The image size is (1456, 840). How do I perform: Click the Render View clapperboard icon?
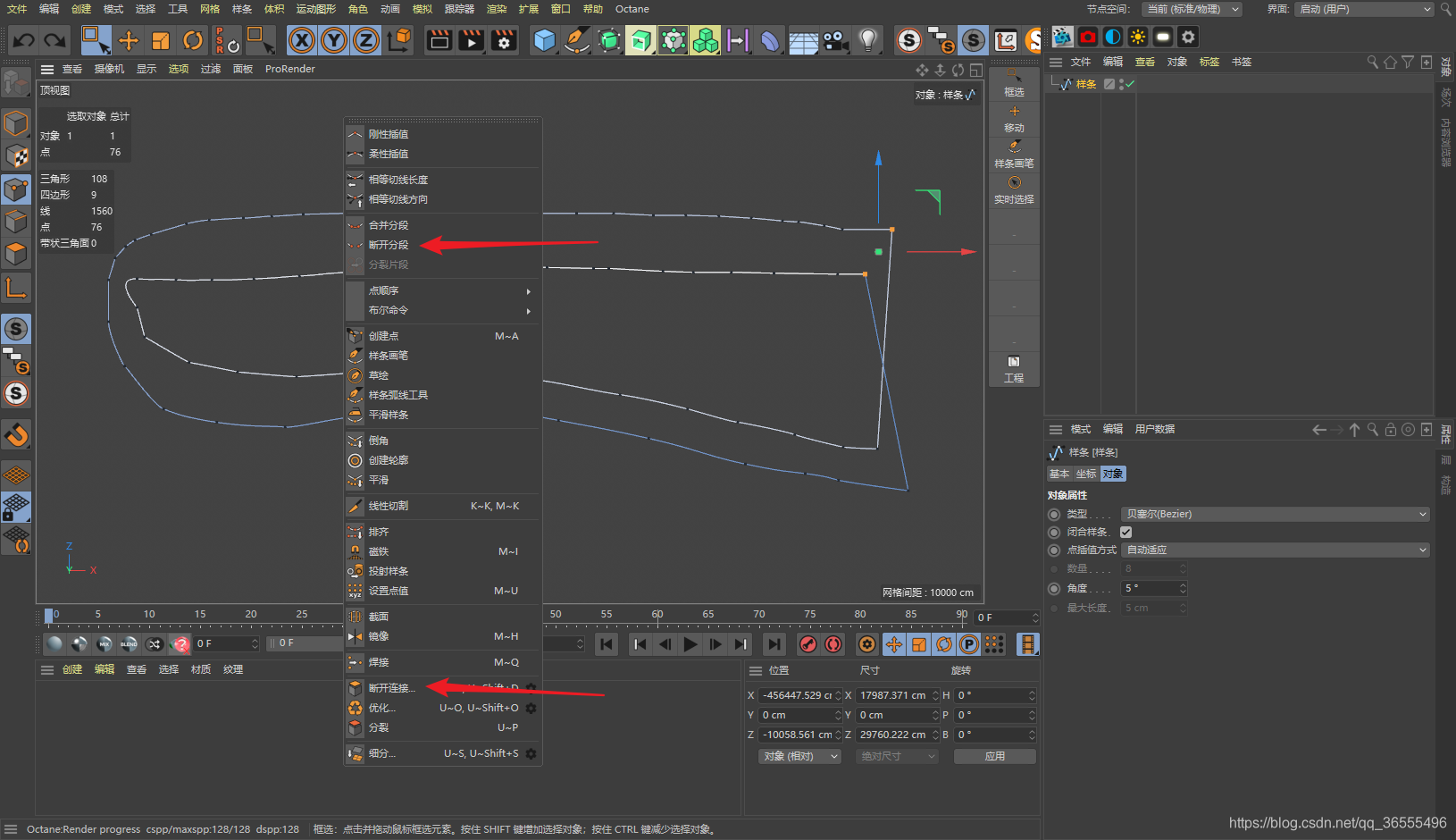coord(439,40)
